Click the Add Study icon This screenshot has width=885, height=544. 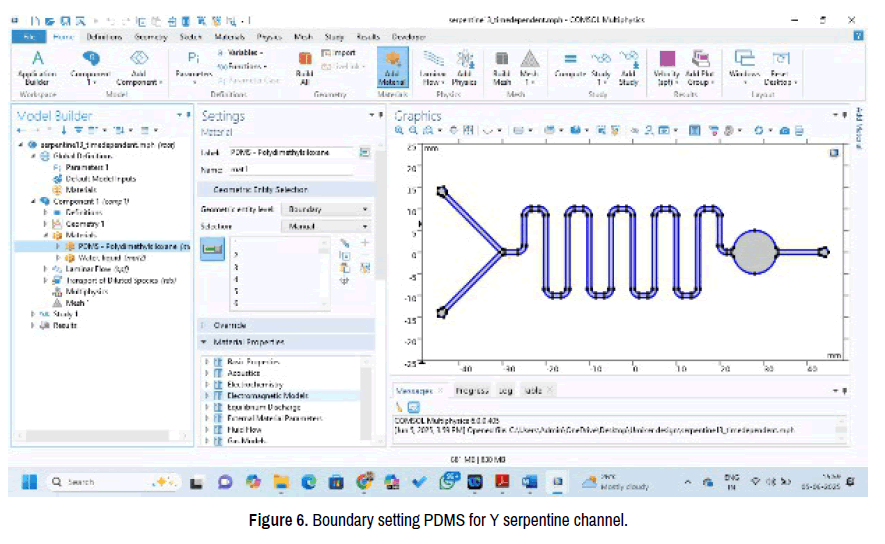[629, 66]
